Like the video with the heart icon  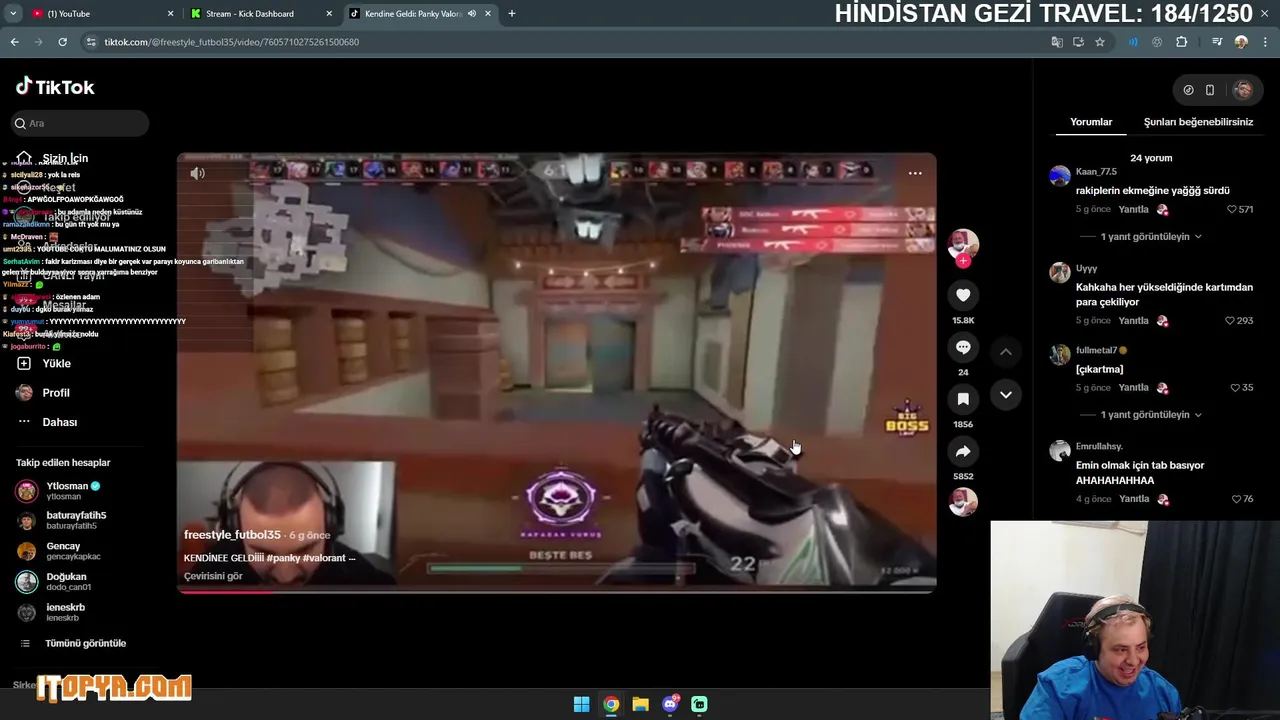[x=963, y=295]
